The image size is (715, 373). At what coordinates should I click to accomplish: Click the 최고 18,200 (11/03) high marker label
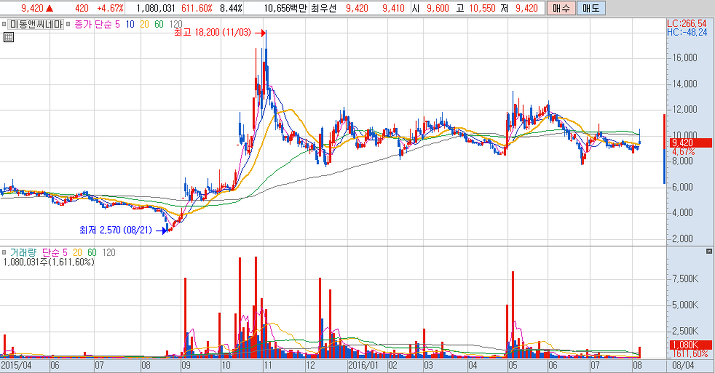tap(212, 33)
